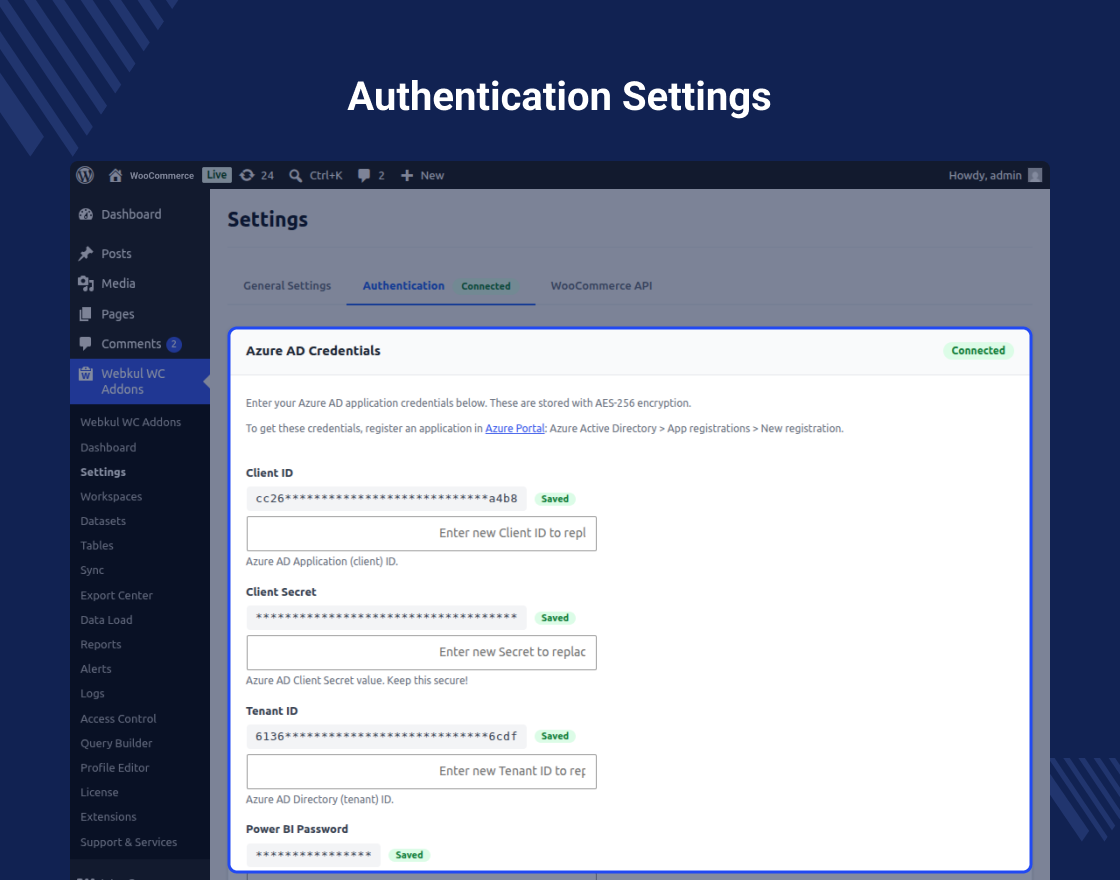
Task: Switch to General Settings tab
Action: point(287,286)
